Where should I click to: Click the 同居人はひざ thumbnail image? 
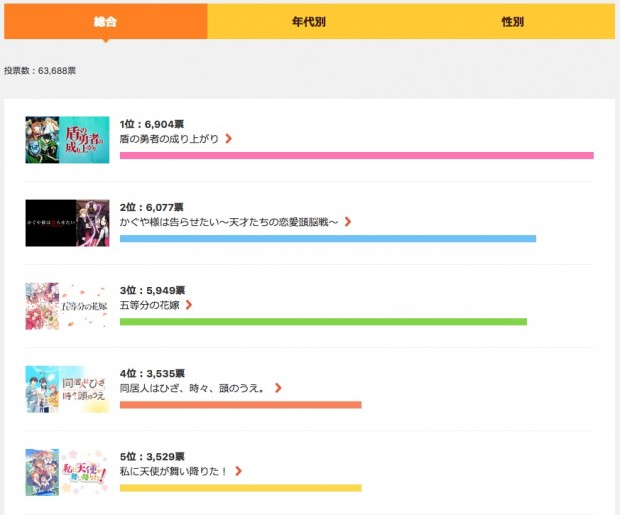click(x=54, y=389)
